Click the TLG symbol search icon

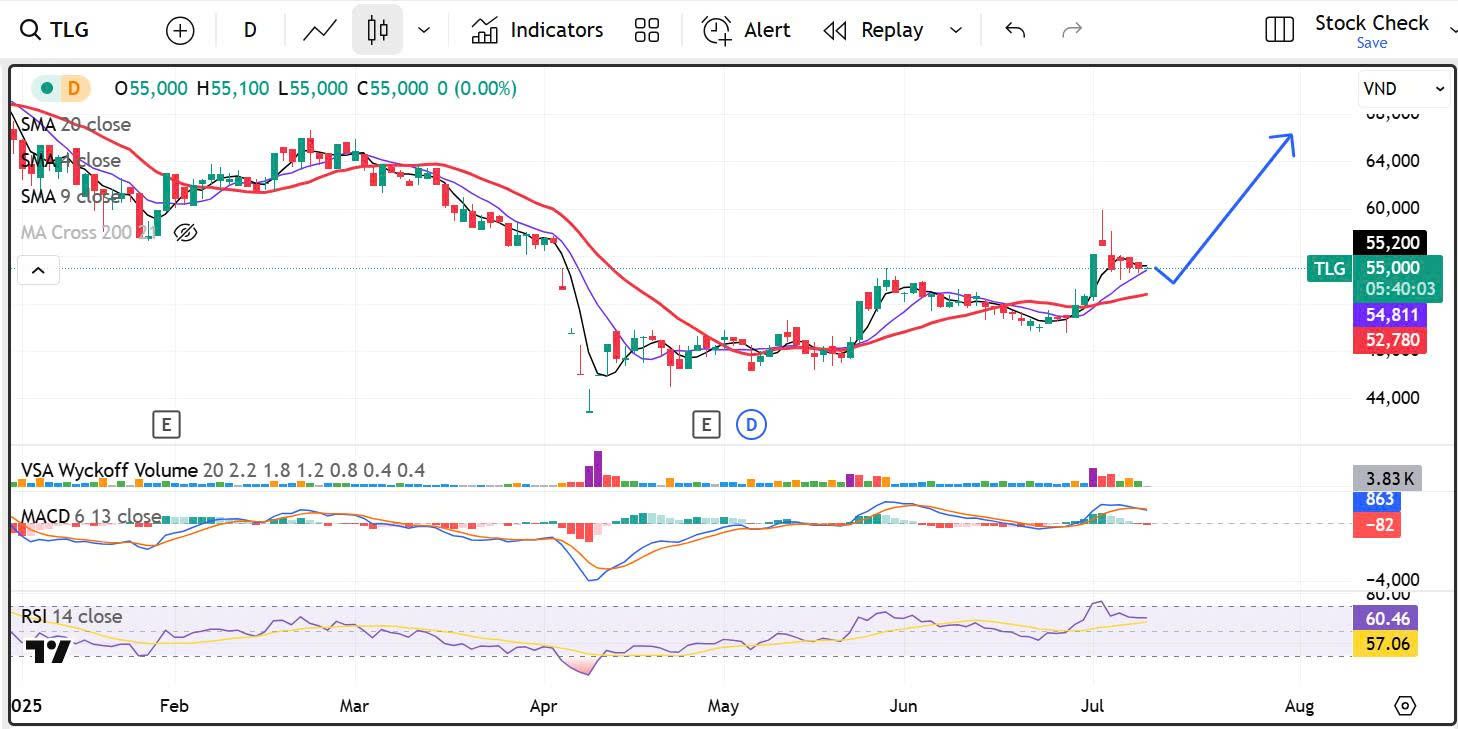pyautogui.click(x=32, y=30)
